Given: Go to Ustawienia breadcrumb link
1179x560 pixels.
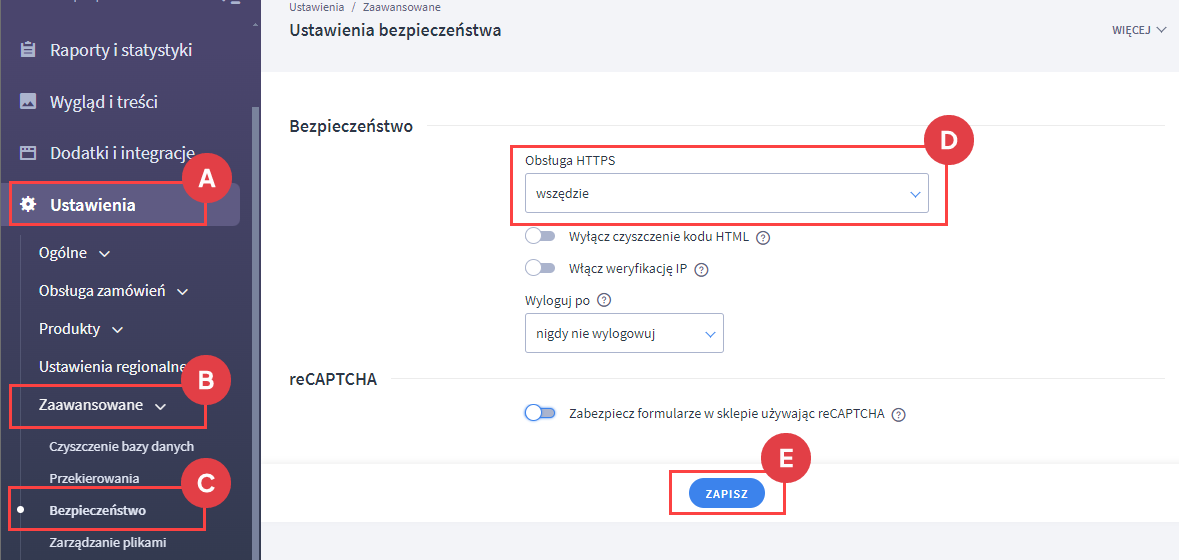Looking at the screenshot, I should coord(317,7).
